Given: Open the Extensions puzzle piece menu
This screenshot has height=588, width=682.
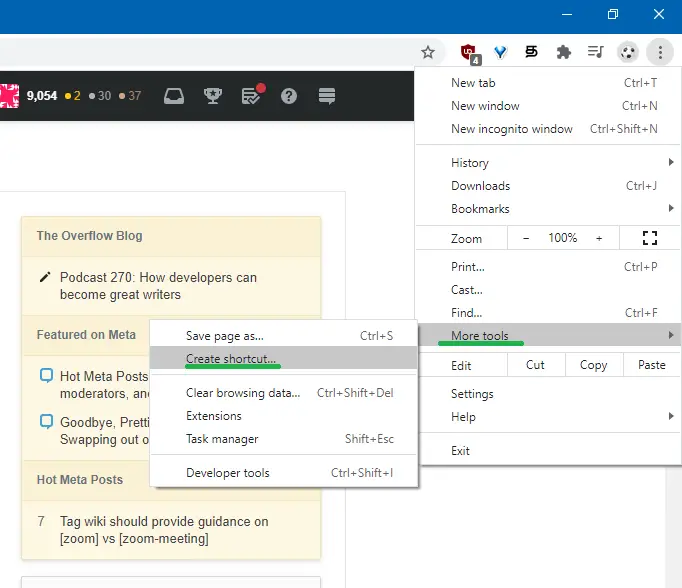Looking at the screenshot, I should pos(563,52).
